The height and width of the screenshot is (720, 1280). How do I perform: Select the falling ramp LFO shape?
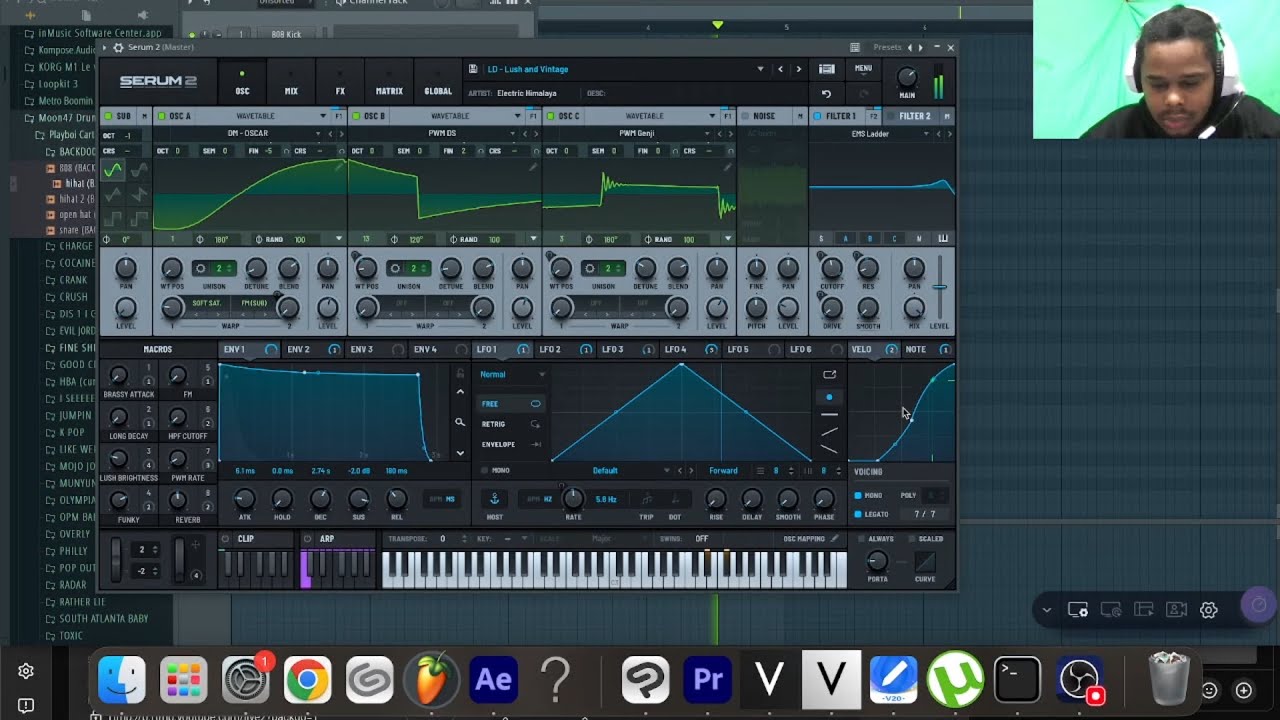tap(829, 449)
